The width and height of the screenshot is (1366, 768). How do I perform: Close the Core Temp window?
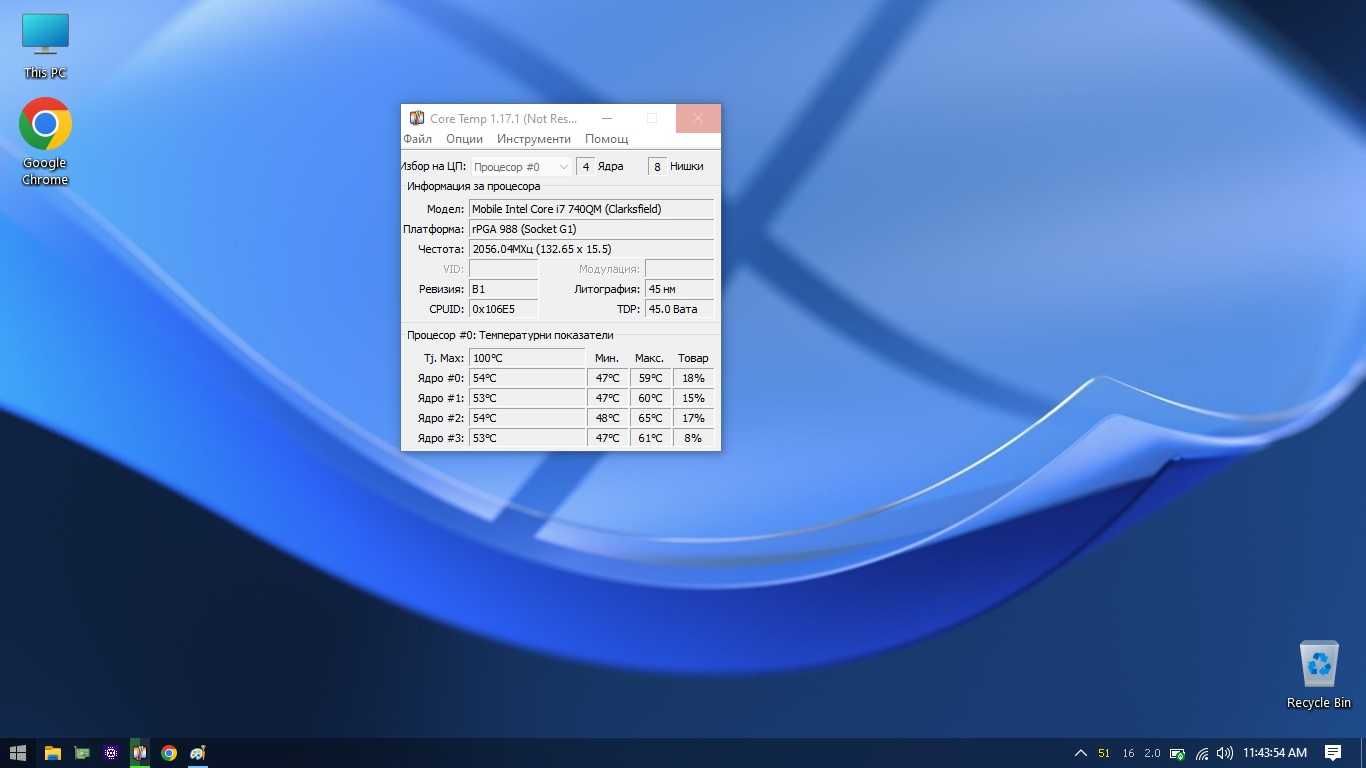coord(698,118)
